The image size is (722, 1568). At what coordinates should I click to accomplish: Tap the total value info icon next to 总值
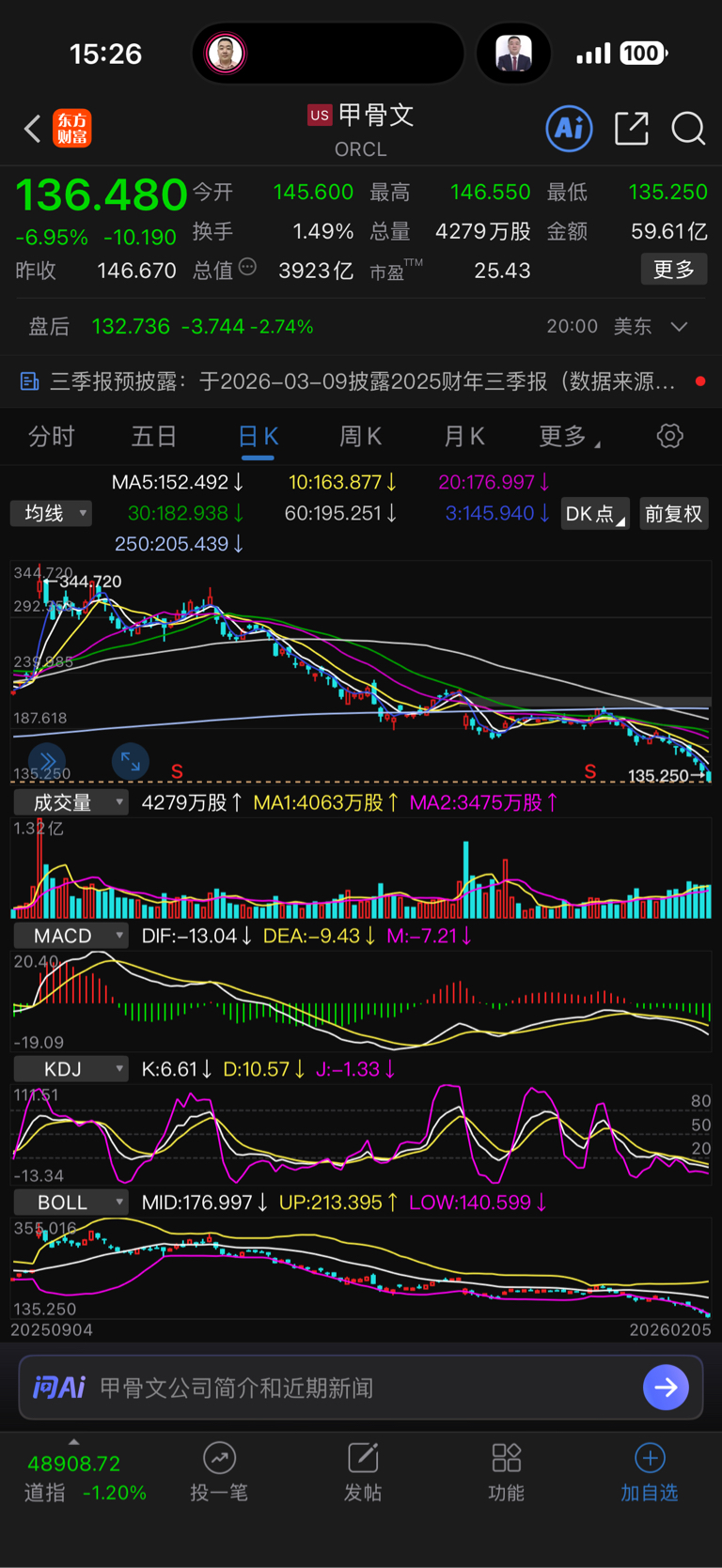point(247,268)
